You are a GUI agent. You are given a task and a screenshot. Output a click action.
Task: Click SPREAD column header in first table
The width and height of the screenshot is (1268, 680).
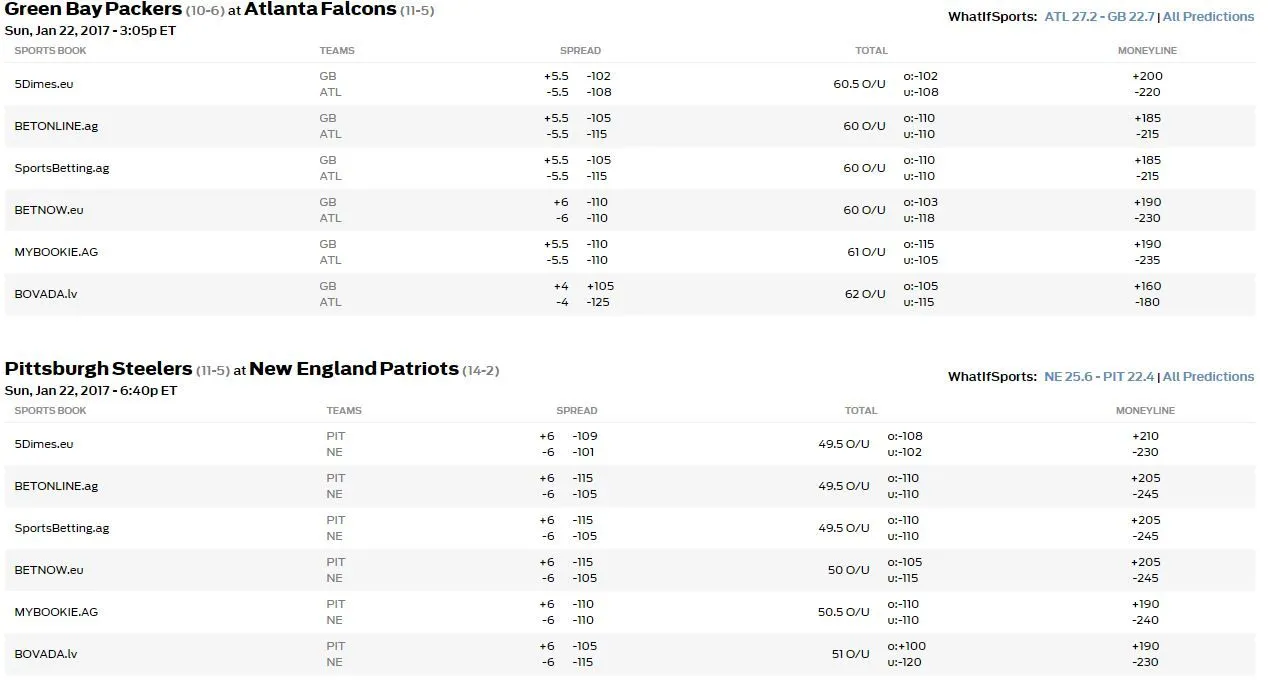(580, 51)
